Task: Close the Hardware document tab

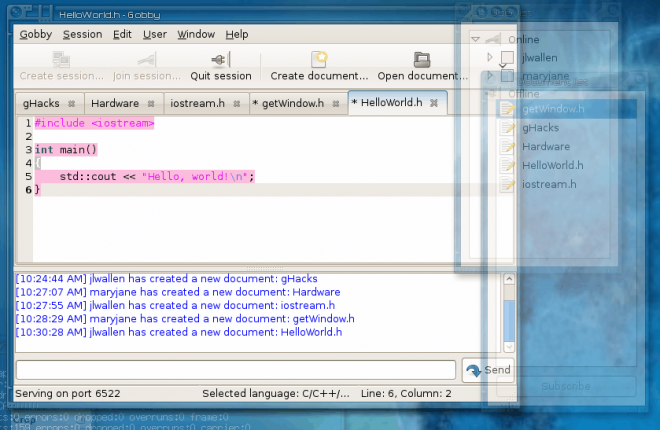Action: click(x=152, y=103)
